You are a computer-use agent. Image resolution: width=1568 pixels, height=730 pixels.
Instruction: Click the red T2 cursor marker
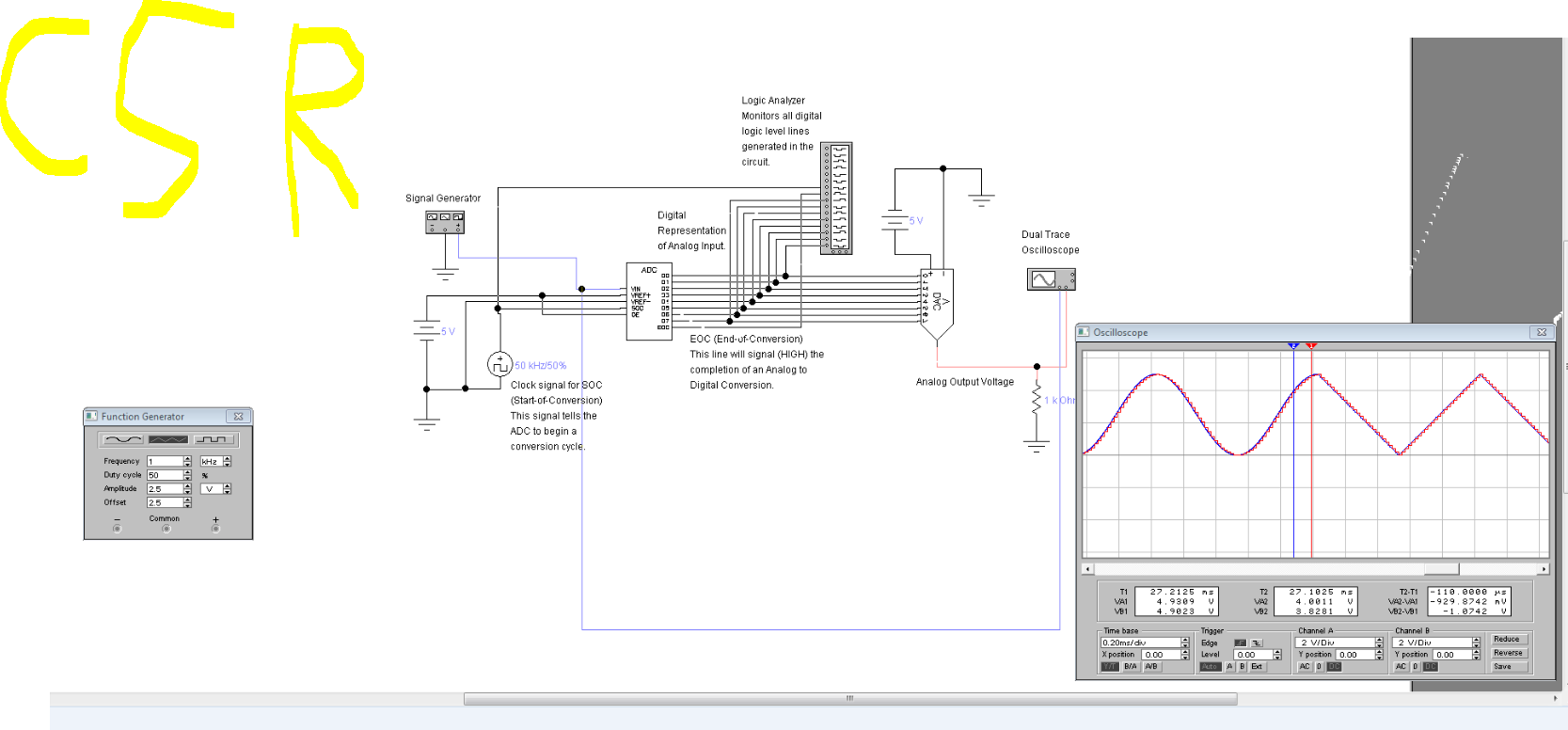point(1311,346)
